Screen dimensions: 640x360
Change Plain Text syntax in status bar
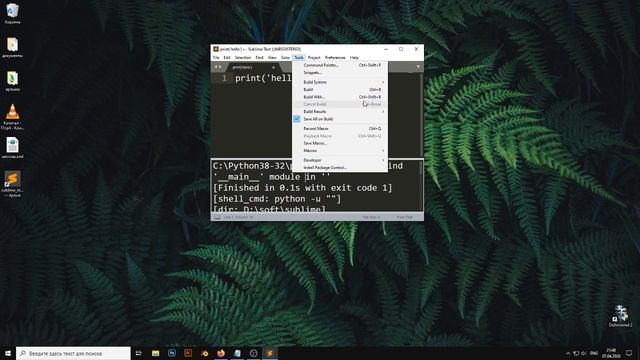[404, 217]
